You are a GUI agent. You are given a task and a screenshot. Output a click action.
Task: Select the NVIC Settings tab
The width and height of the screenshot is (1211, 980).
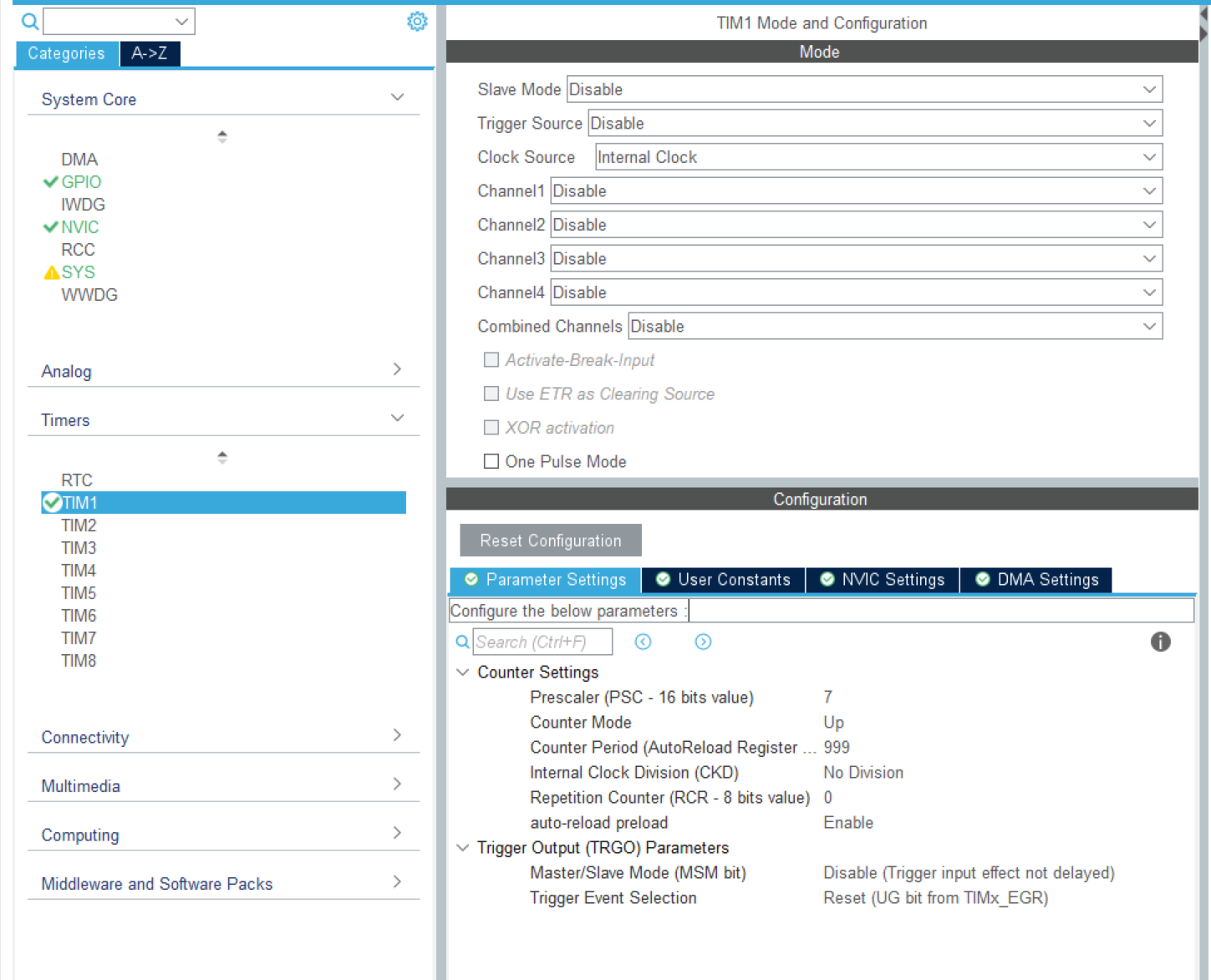click(883, 580)
